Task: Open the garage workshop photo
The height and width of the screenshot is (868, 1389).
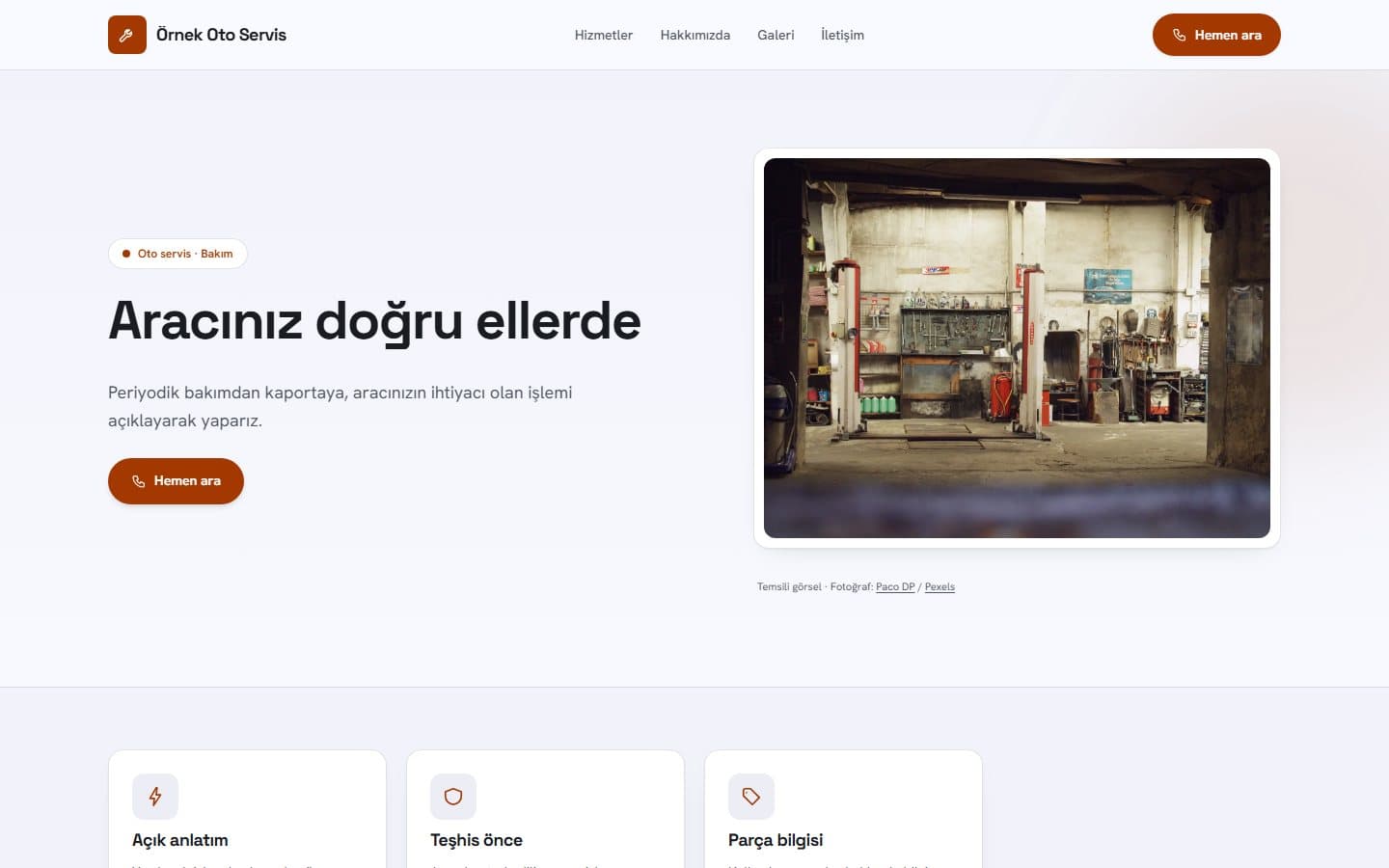Action: point(1017,348)
